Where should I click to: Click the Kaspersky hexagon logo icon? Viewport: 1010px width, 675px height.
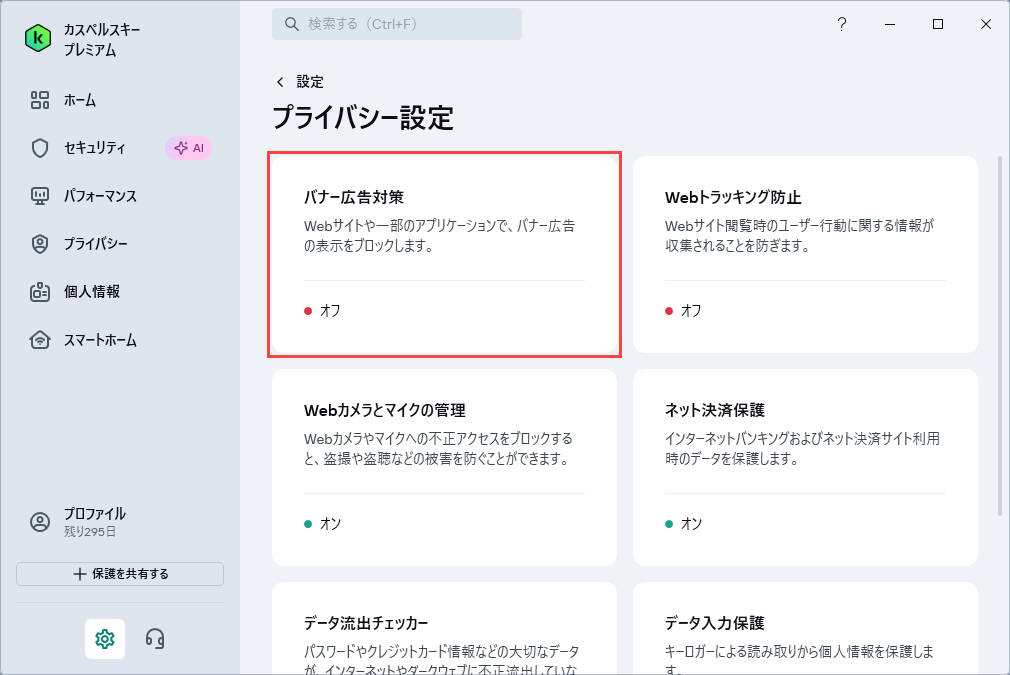[38, 39]
